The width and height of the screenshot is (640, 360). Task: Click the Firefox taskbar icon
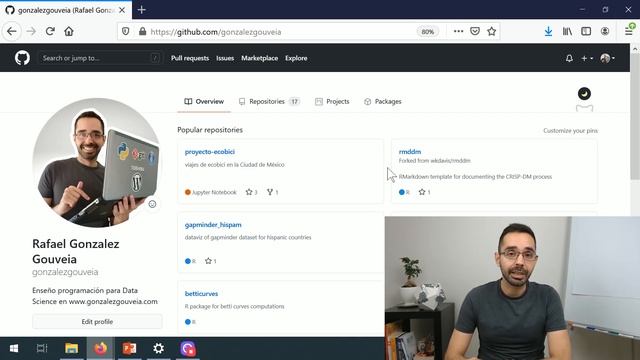100,349
